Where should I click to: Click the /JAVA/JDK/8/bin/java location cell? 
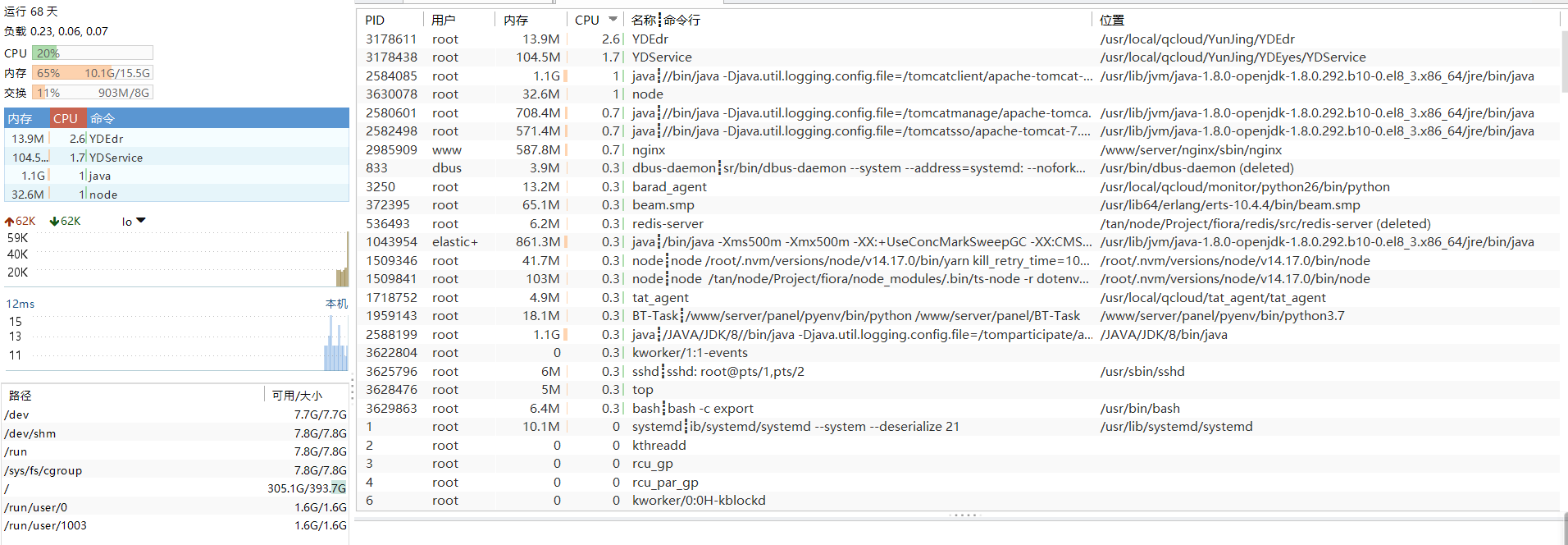(x=1164, y=334)
